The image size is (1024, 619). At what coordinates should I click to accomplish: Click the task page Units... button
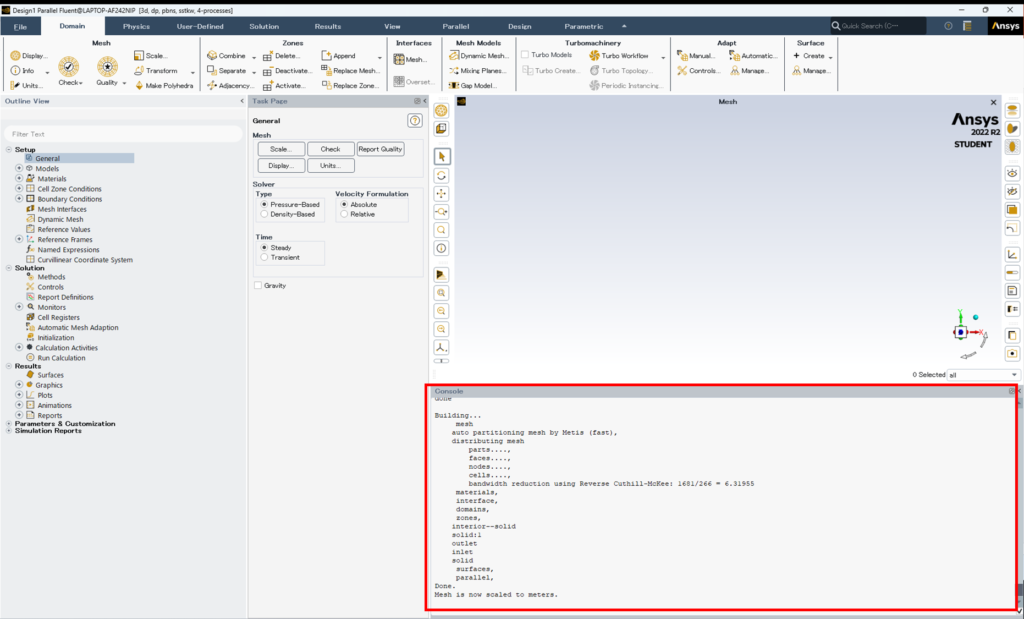coord(330,166)
